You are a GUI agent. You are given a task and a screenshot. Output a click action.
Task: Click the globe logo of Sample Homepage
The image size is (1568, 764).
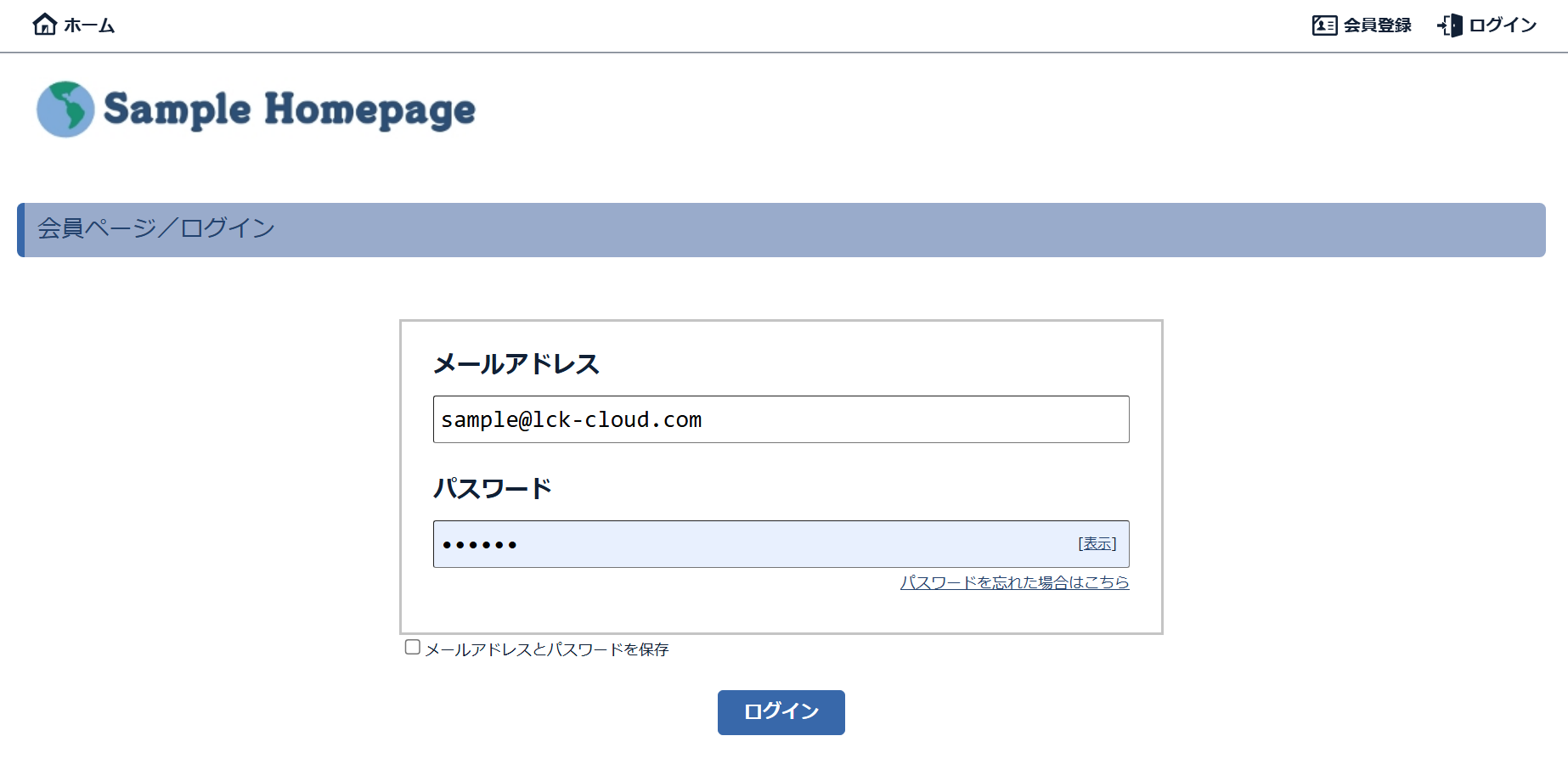(x=64, y=109)
